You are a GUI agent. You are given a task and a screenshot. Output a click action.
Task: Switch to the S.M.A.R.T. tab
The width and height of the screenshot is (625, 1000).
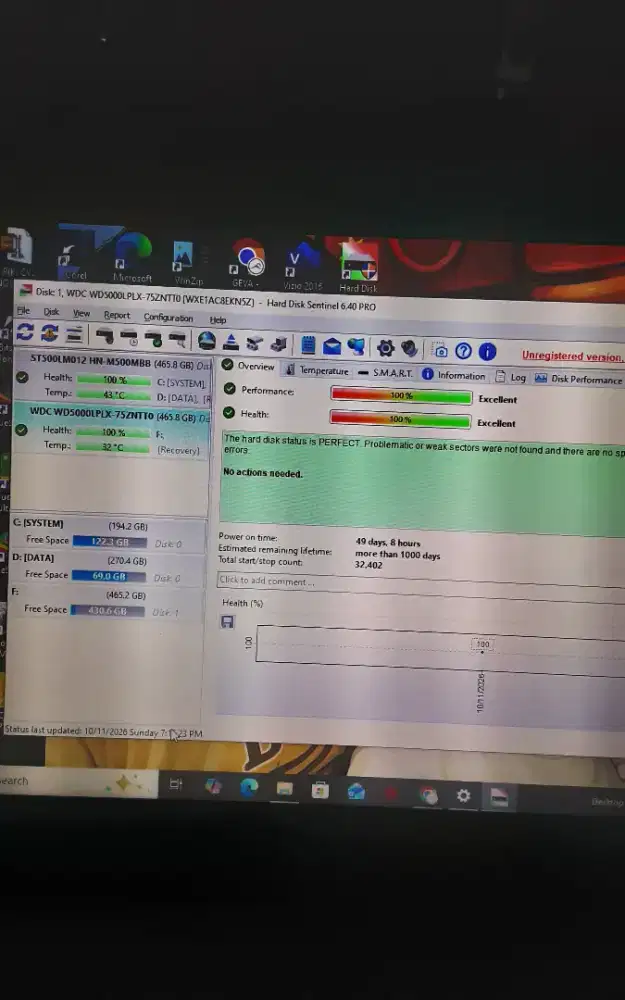pos(385,372)
